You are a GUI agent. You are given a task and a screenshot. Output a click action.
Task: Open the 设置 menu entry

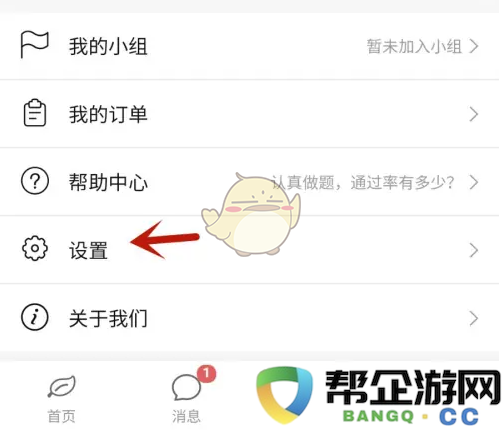[x=250, y=250]
